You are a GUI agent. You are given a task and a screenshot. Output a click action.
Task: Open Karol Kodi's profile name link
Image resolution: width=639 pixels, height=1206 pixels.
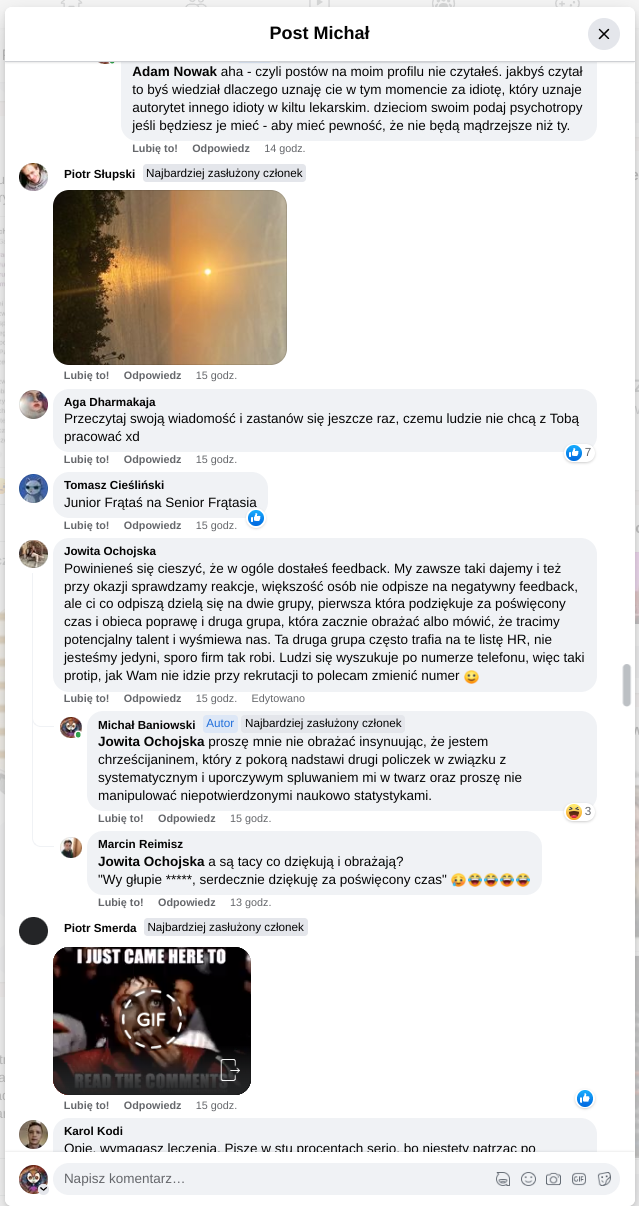coord(92,1131)
